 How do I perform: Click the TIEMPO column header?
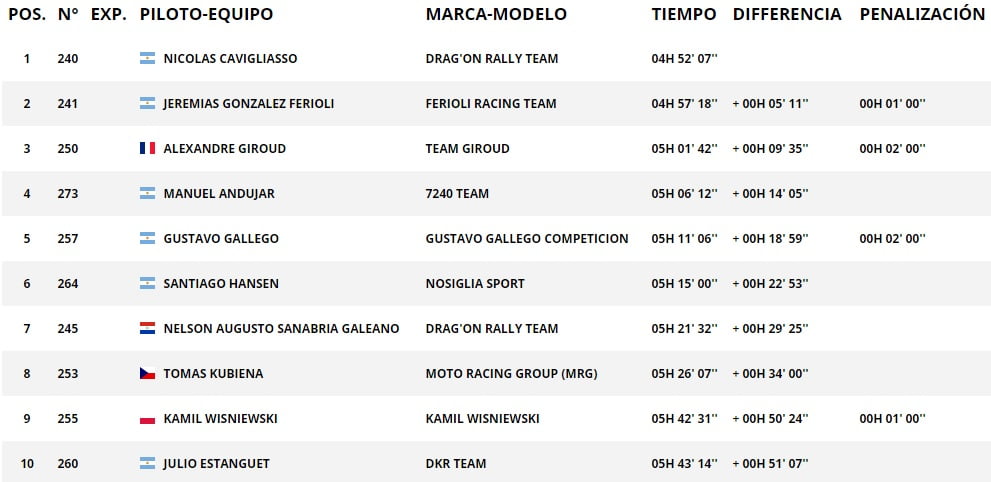click(x=684, y=15)
